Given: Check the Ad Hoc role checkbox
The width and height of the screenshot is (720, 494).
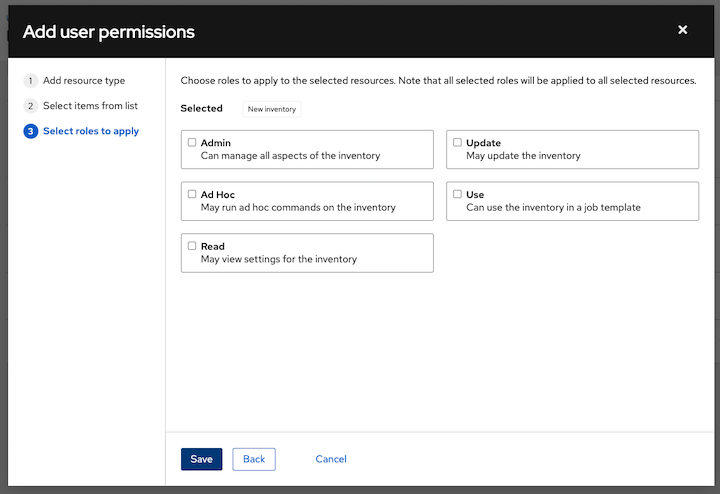Looking at the screenshot, I should pyautogui.click(x=192, y=194).
